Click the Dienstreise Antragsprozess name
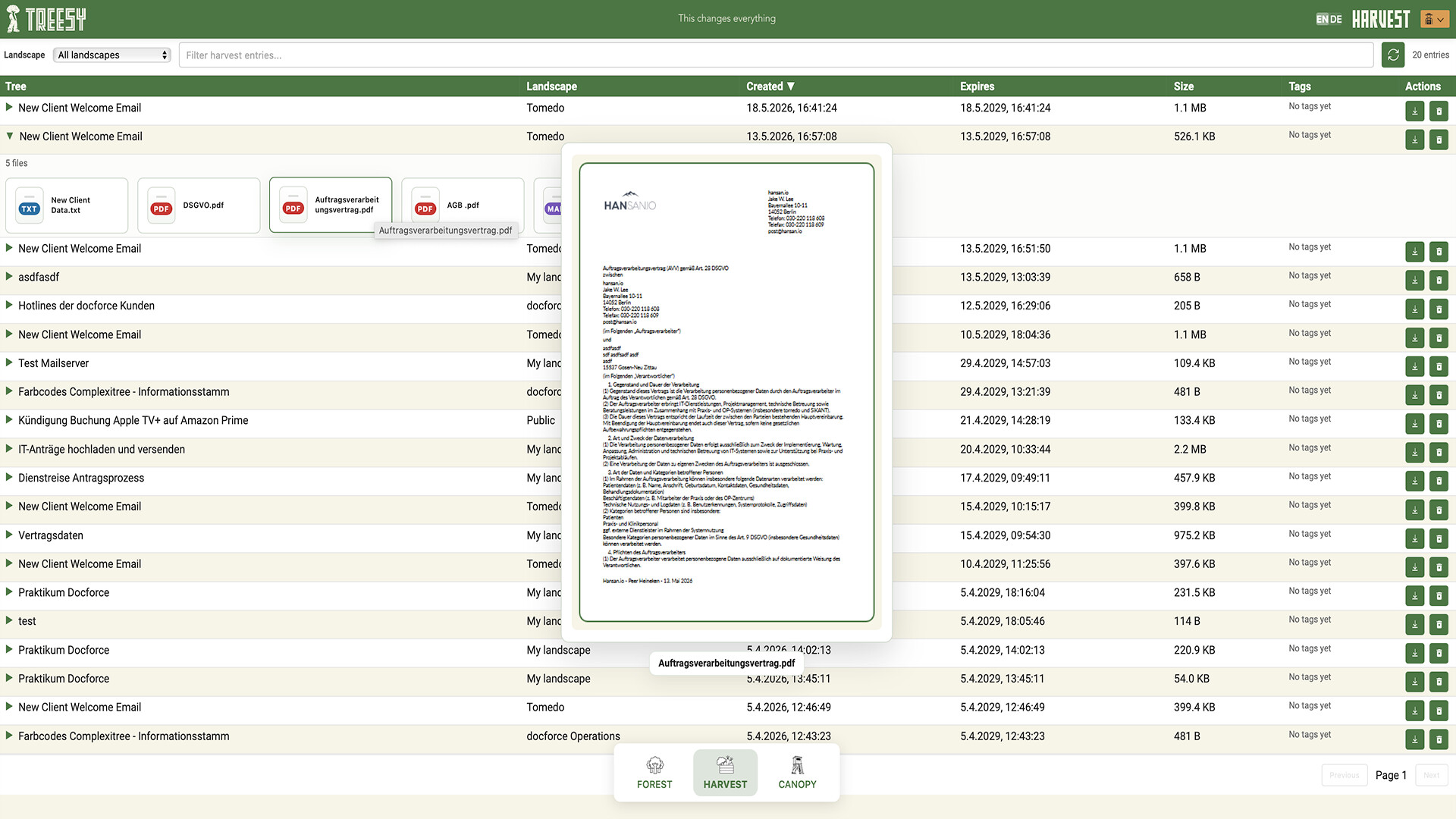The width and height of the screenshot is (1456, 819). pyautogui.click(x=81, y=479)
